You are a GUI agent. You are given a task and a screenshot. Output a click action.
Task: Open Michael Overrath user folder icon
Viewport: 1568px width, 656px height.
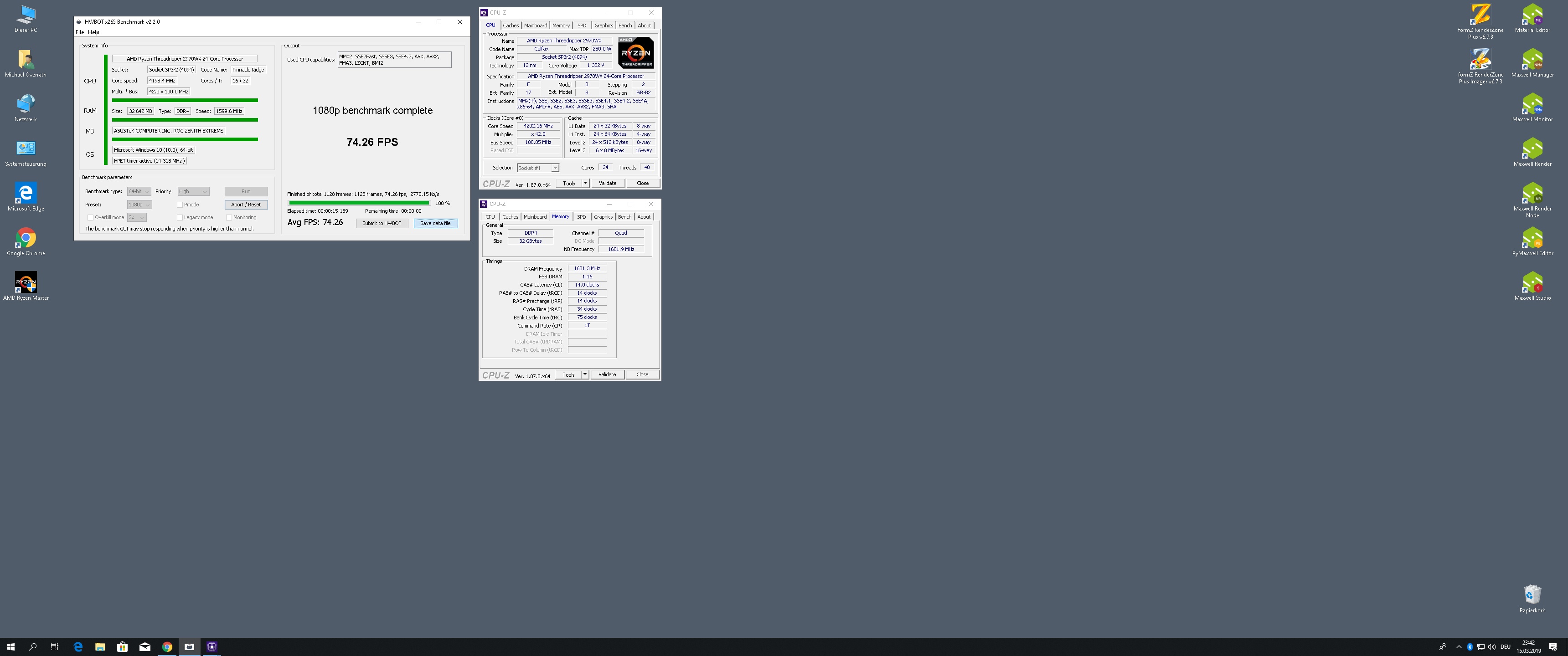tap(26, 63)
